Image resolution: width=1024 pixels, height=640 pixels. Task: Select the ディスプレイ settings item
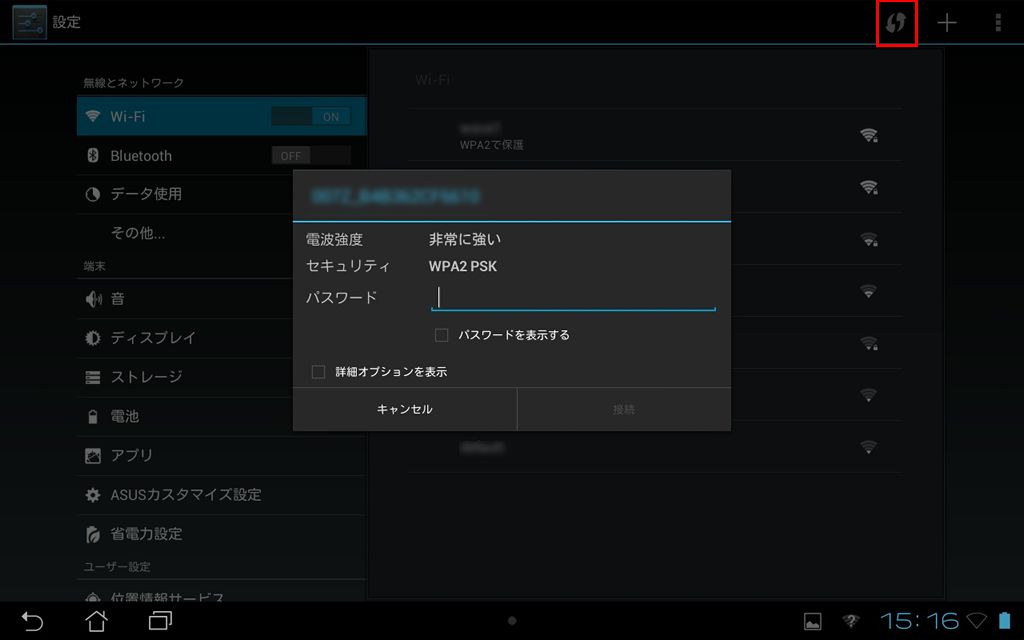pos(153,338)
